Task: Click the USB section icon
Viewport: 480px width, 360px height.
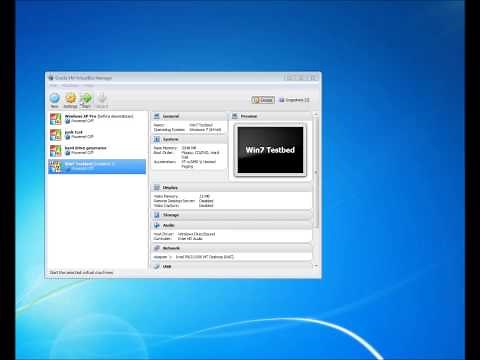Action: click(157, 267)
